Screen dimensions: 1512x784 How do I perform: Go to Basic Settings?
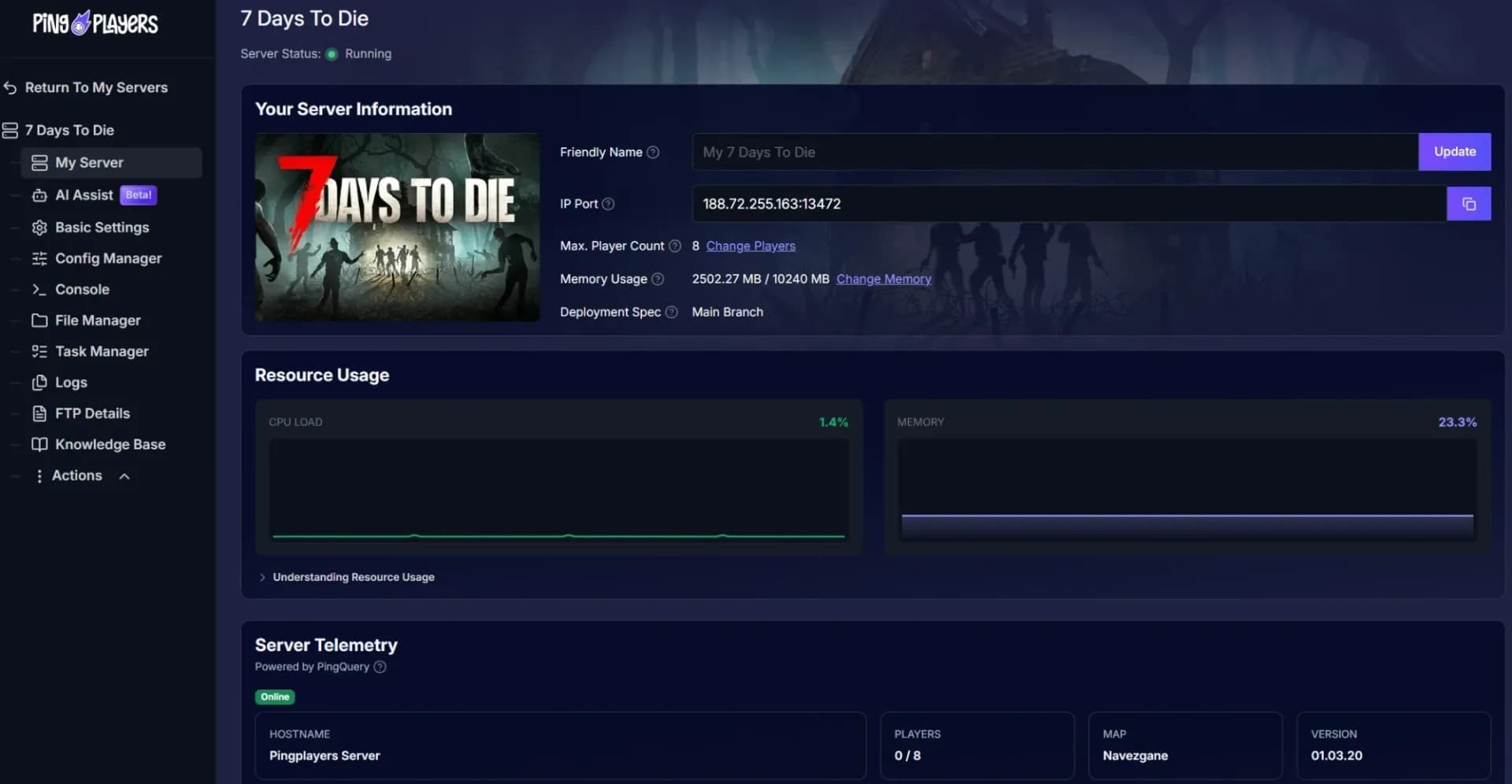[102, 227]
